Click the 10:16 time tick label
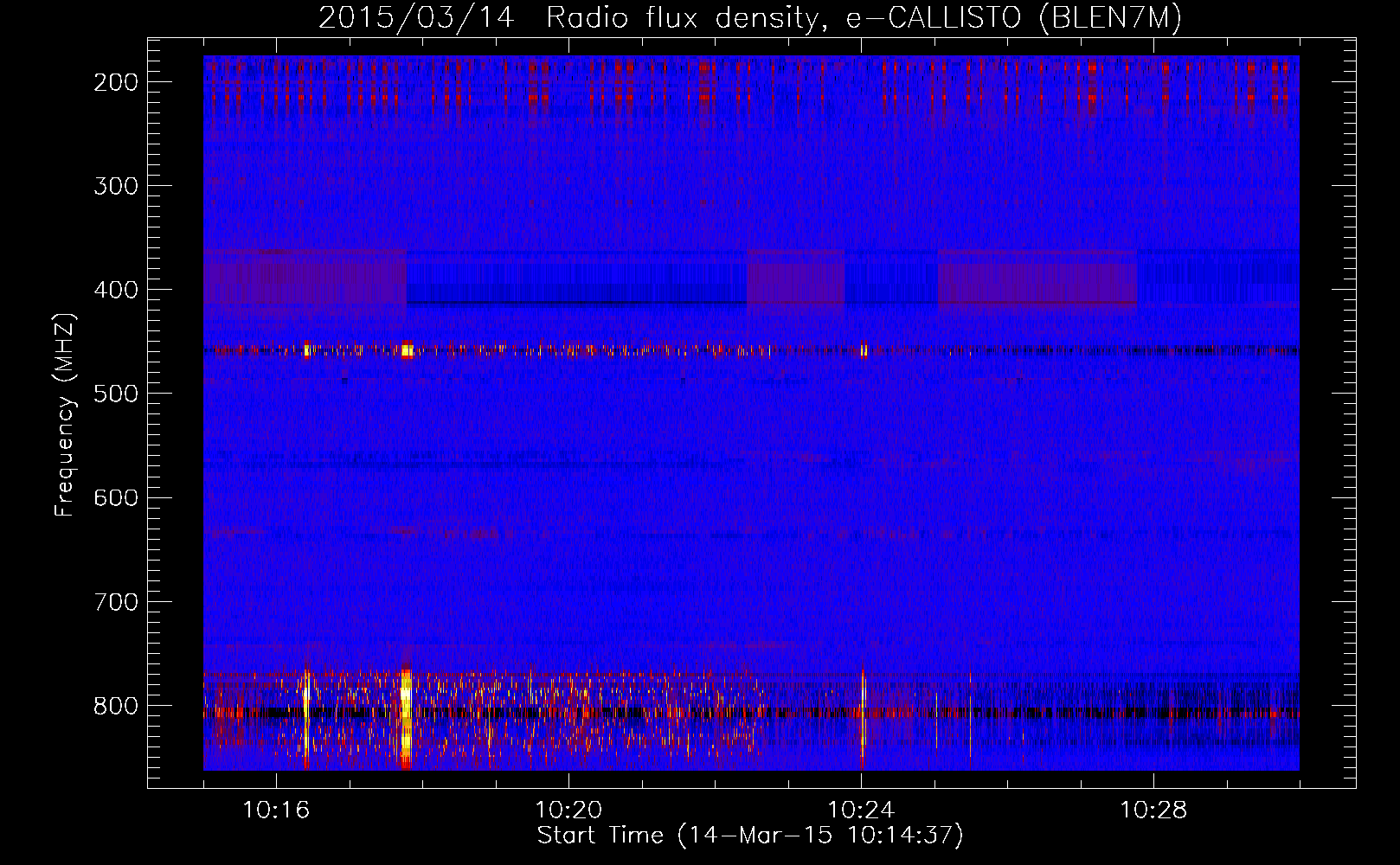This screenshot has width=1400, height=865. 276,811
